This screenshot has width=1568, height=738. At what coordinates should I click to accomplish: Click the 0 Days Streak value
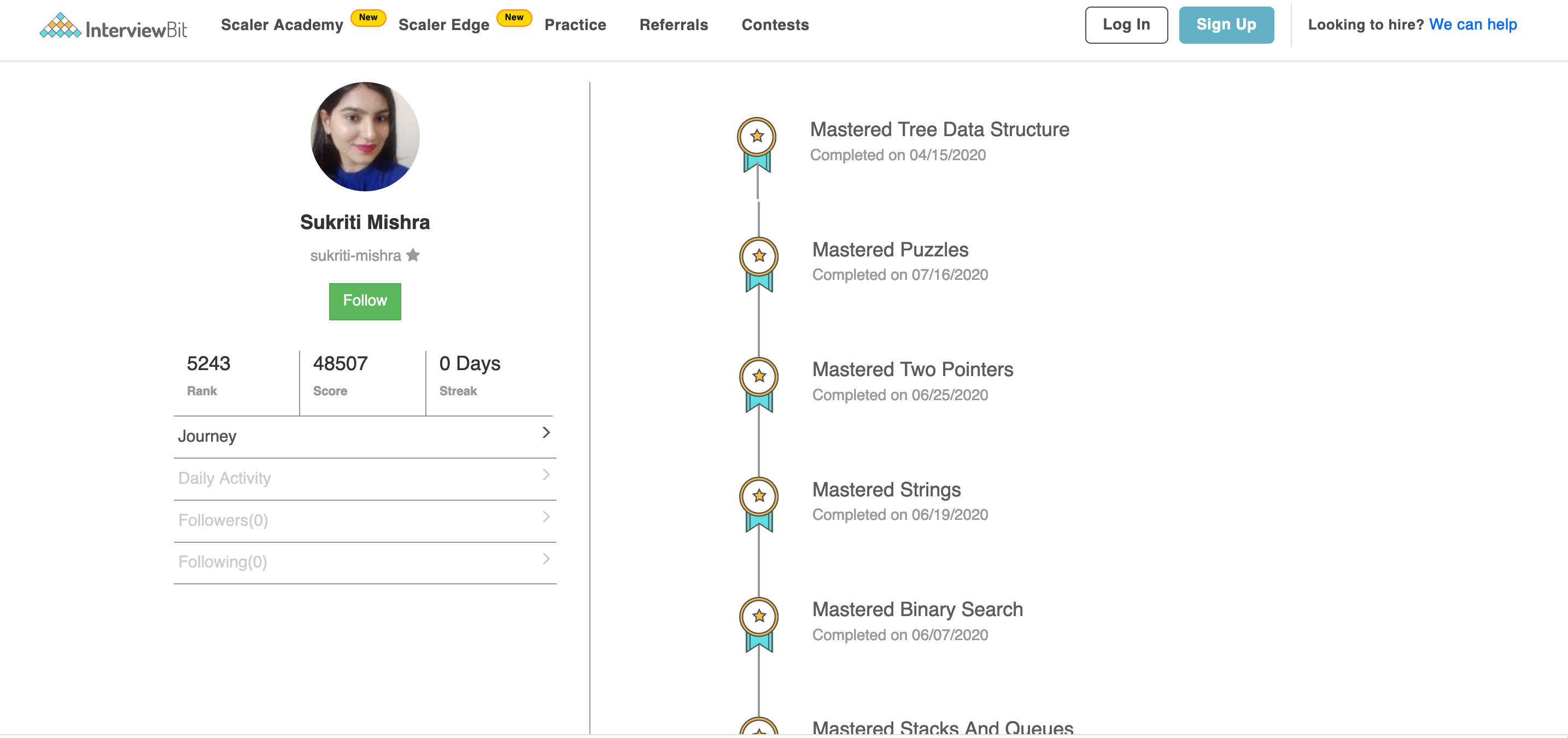[x=470, y=364]
